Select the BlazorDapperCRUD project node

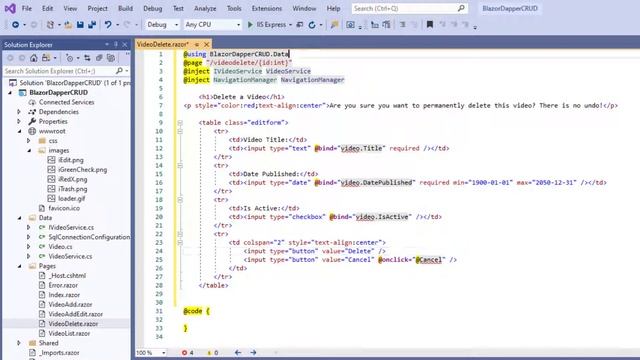(x=58, y=93)
